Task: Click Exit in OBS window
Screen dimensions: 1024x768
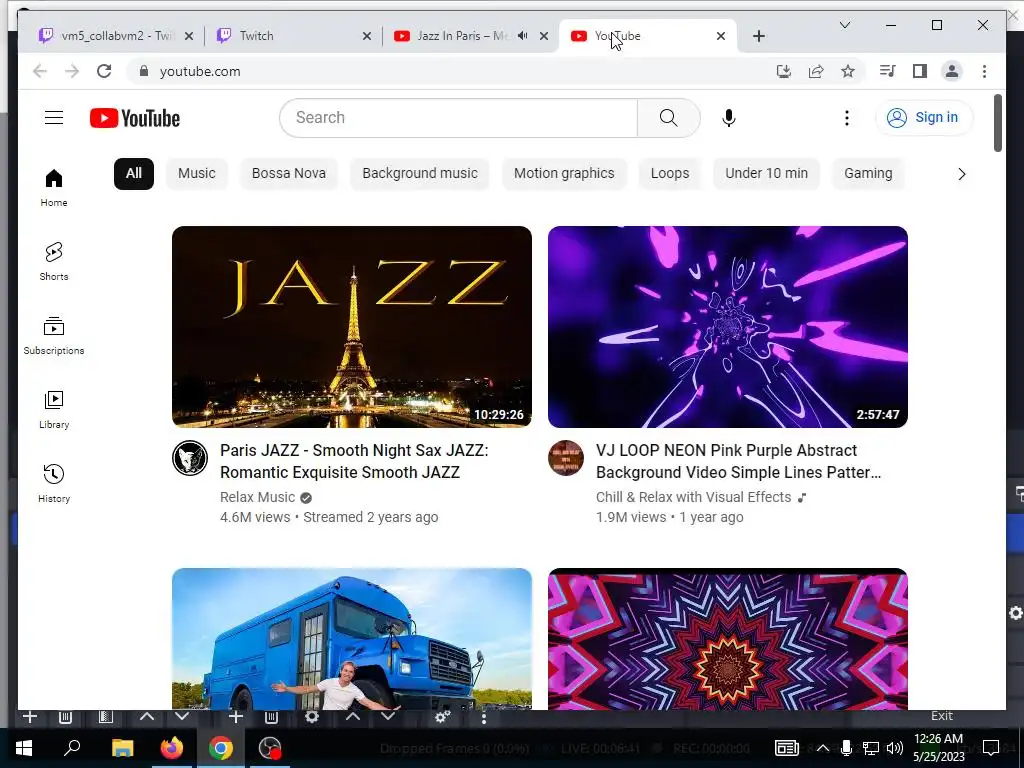Action: tap(942, 716)
